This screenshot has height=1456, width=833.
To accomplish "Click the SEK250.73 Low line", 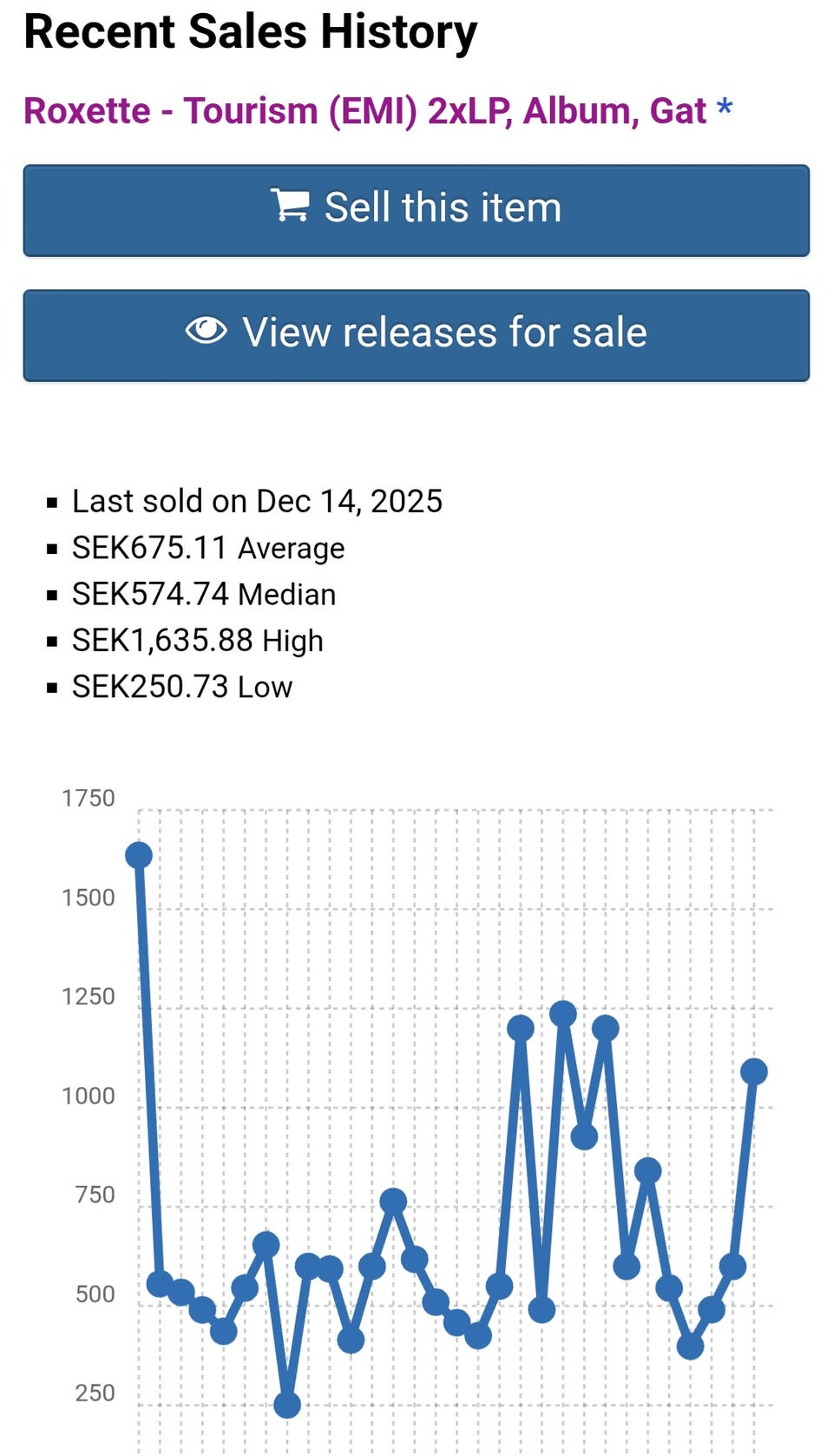I will 182,687.
